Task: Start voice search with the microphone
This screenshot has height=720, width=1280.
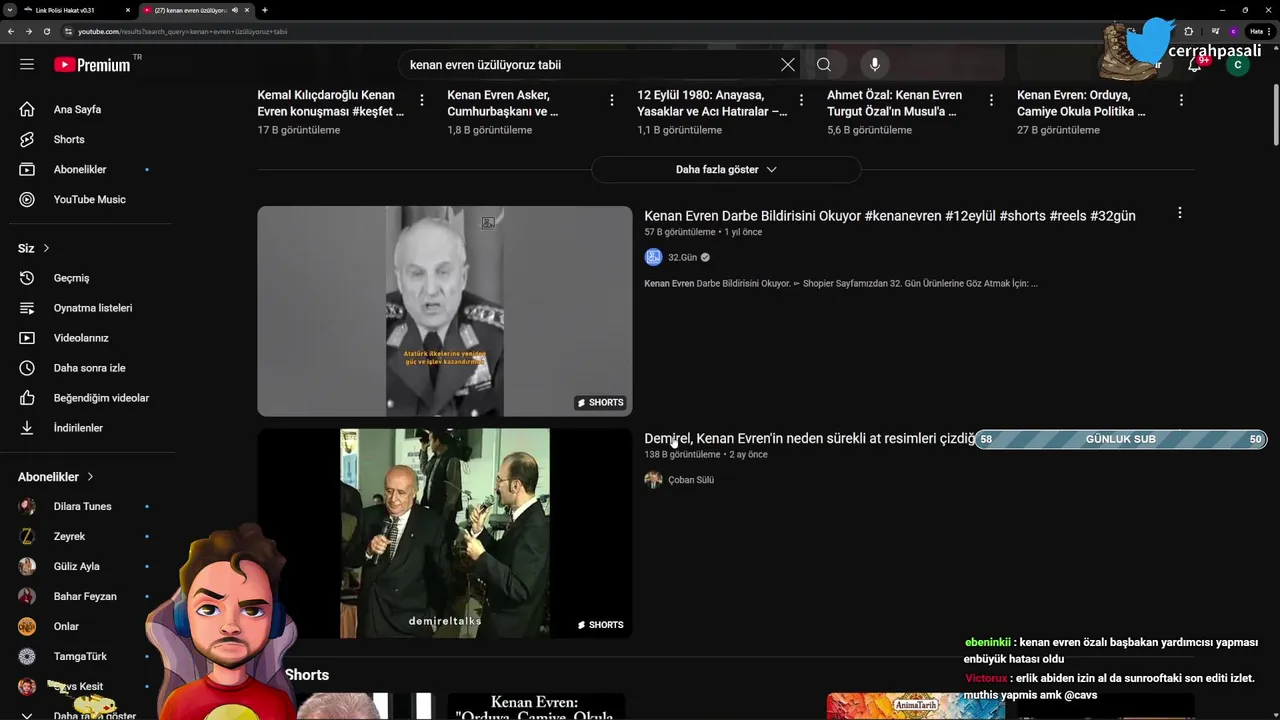Action: (875, 64)
